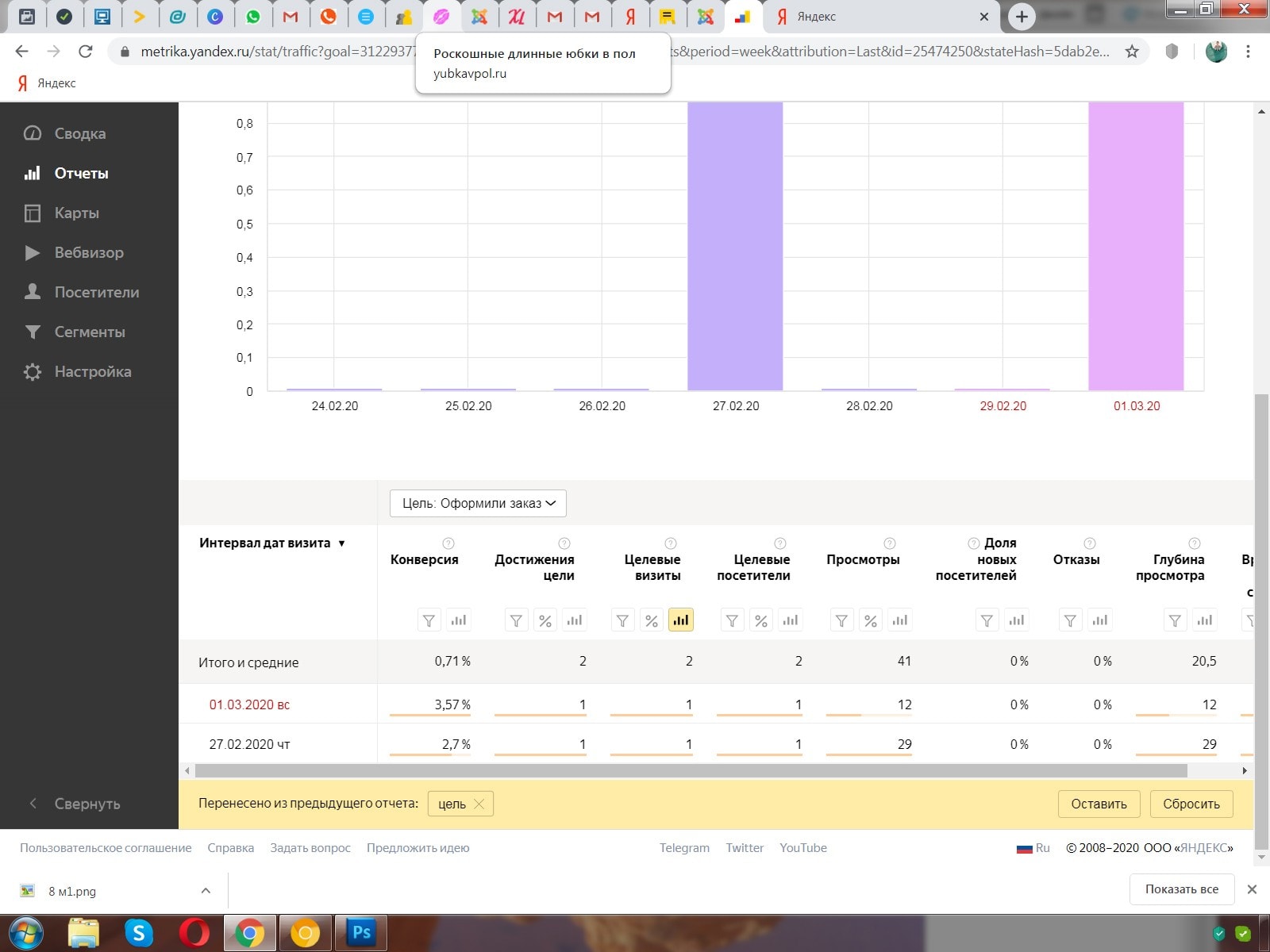Click the purple 27.02.20 chart bar
This screenshot has height=952, width=1270.
pyautogui.click(x=735, y=246)
